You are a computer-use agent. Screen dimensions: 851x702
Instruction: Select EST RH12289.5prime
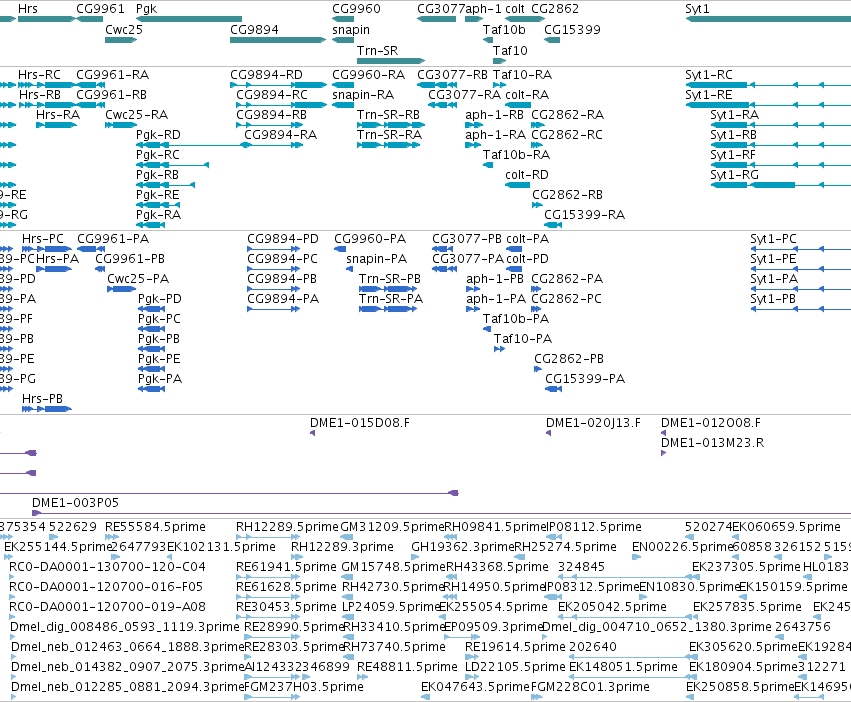tap(287, 527)
